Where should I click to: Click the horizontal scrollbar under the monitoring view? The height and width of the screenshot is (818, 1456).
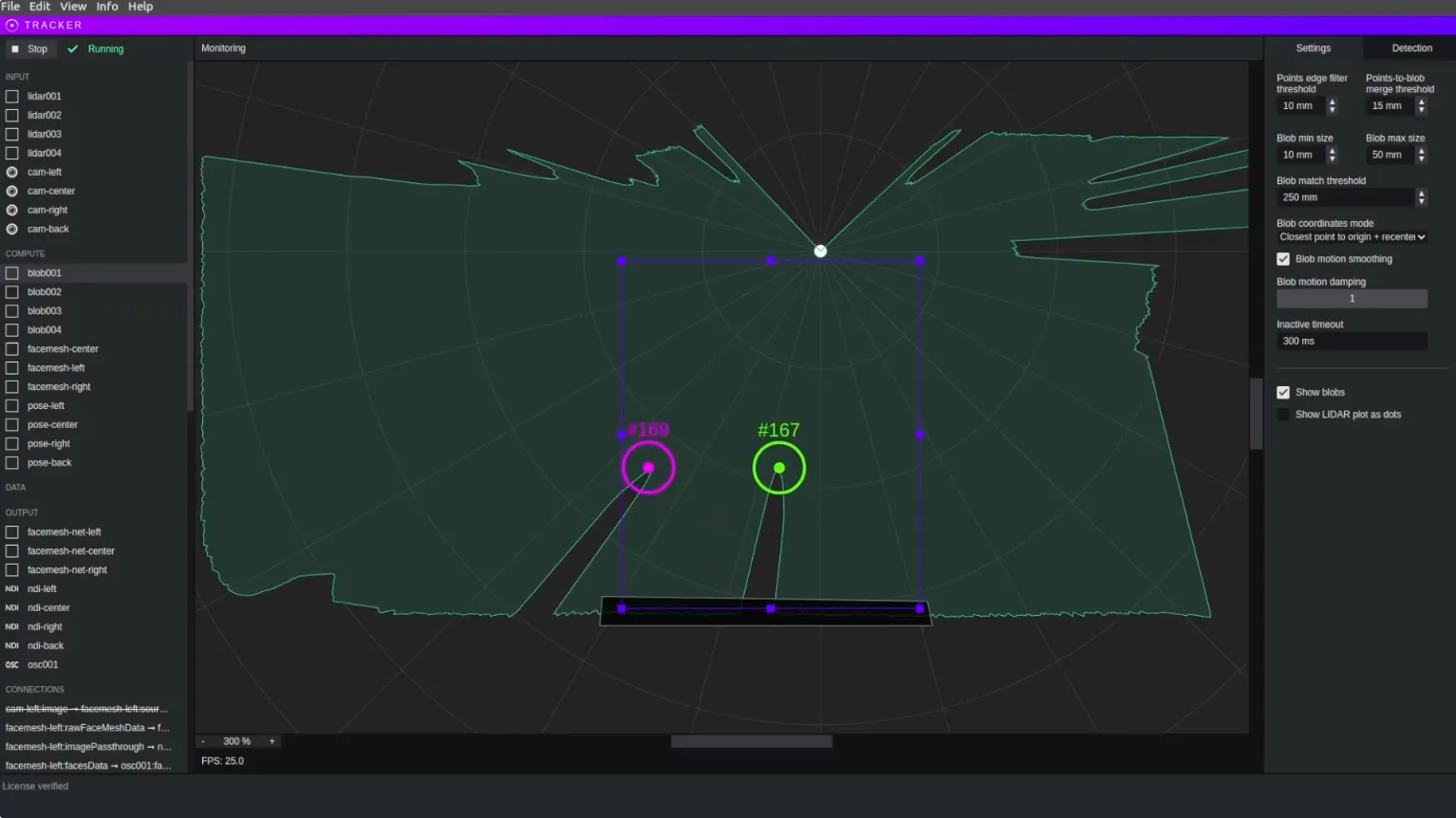point(752,741)
